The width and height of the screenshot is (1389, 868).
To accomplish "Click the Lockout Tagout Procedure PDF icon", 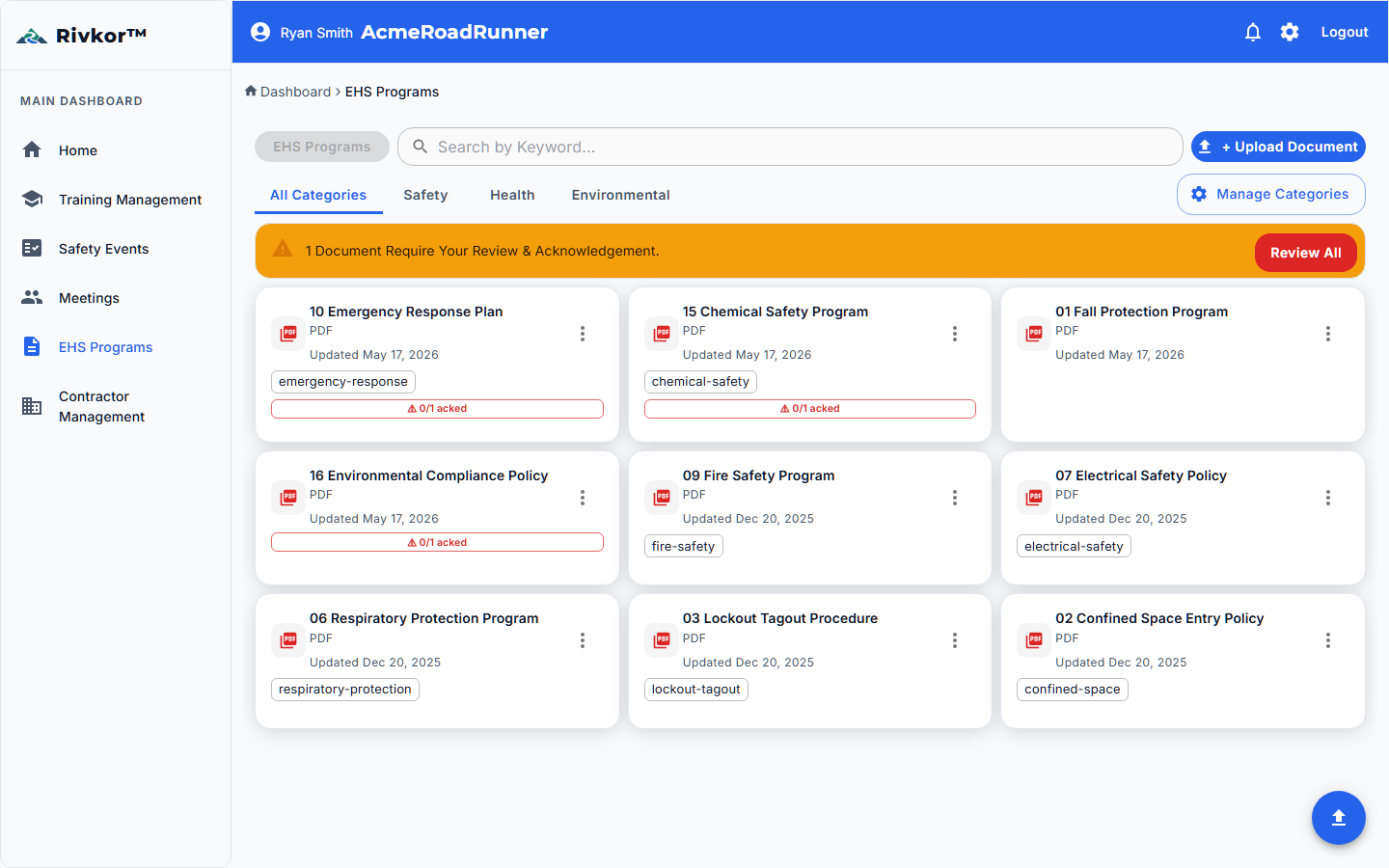I will coord(662,640).
